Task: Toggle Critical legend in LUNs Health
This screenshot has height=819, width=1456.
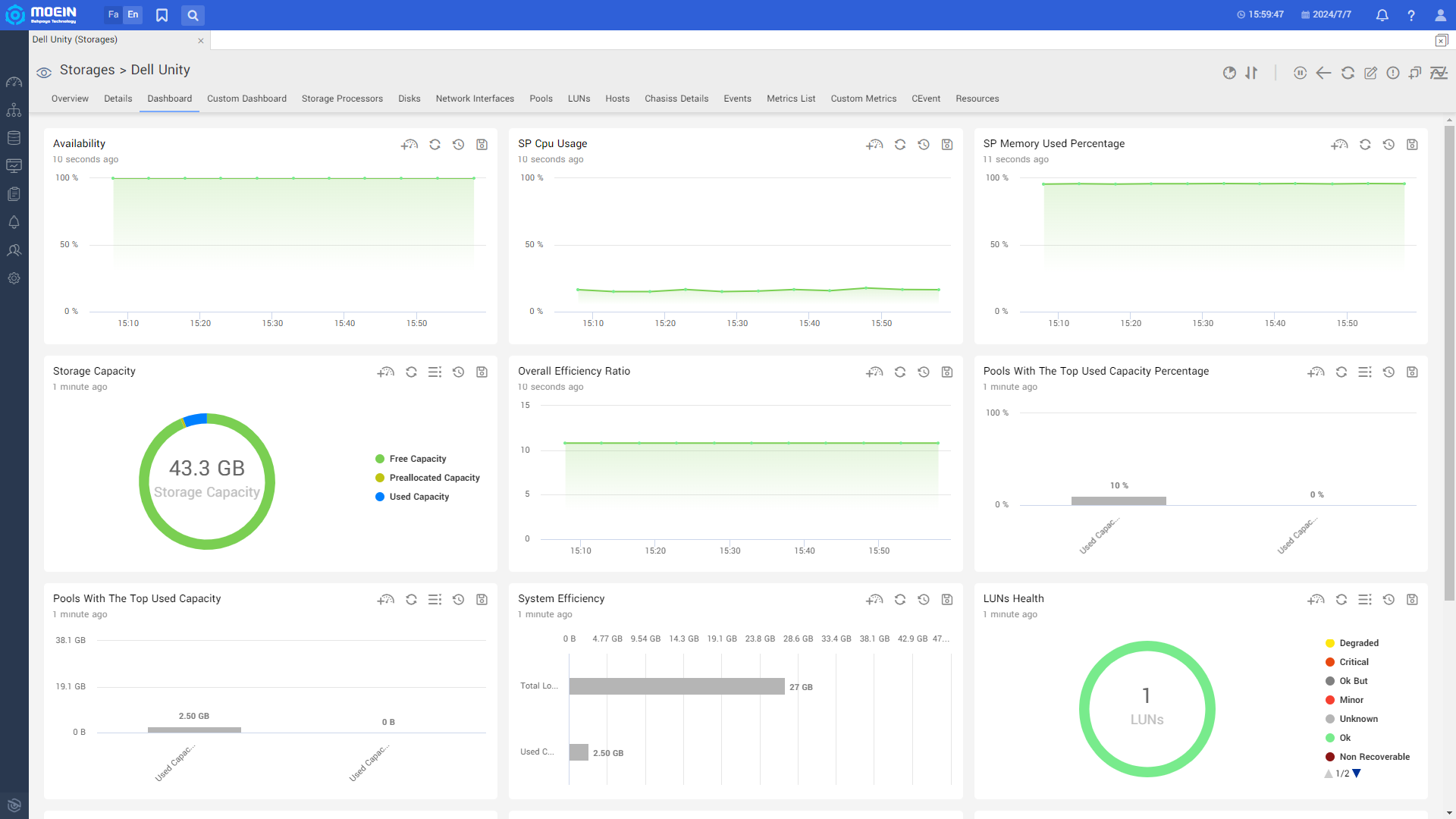Action: 1346,662
